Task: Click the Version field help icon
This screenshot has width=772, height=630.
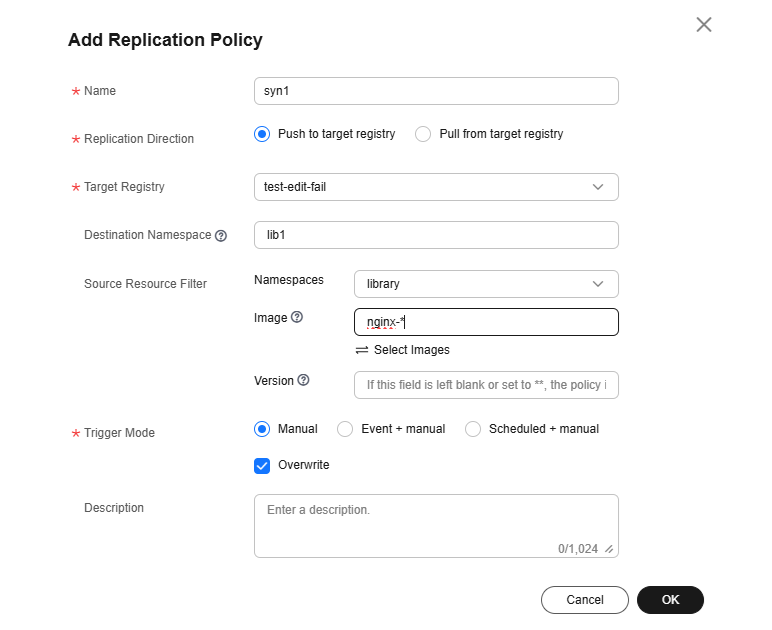Action: 303,380
